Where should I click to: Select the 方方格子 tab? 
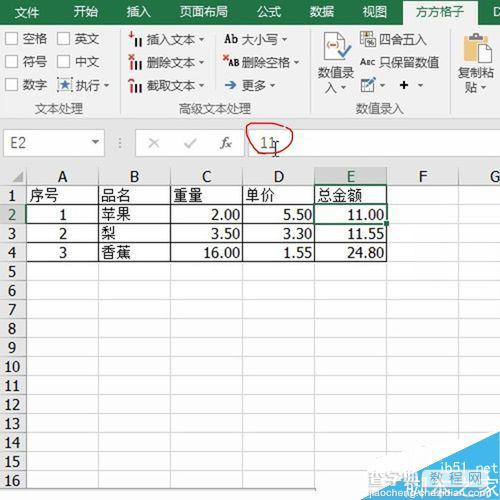440,12
